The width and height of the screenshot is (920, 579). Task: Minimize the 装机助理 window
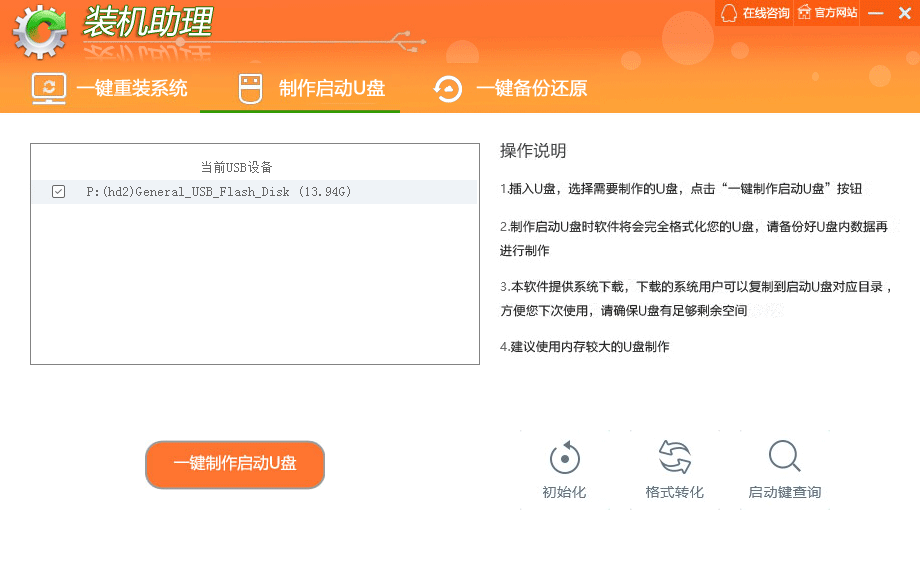[876, 13]
